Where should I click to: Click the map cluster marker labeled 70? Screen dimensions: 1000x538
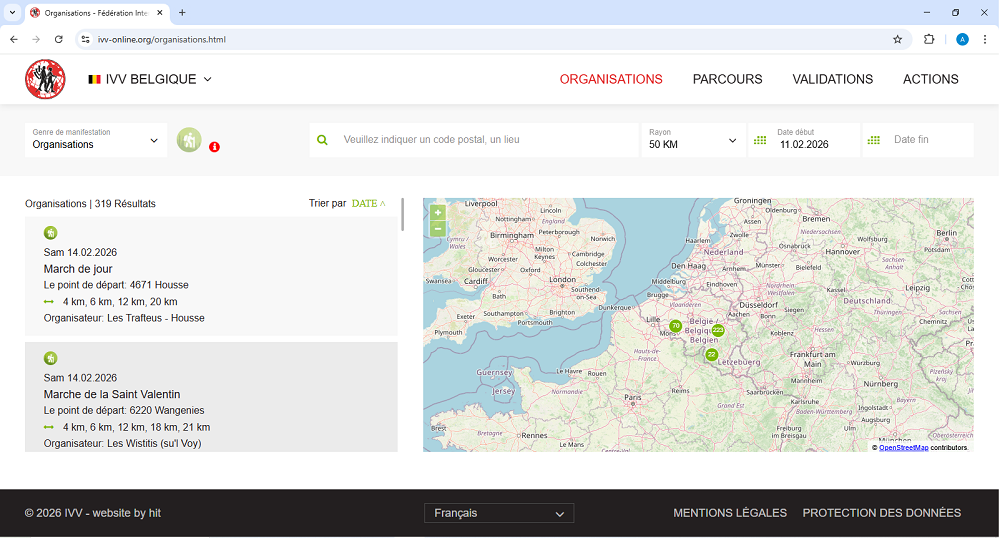pyautogui.click(x=675, y=326)
